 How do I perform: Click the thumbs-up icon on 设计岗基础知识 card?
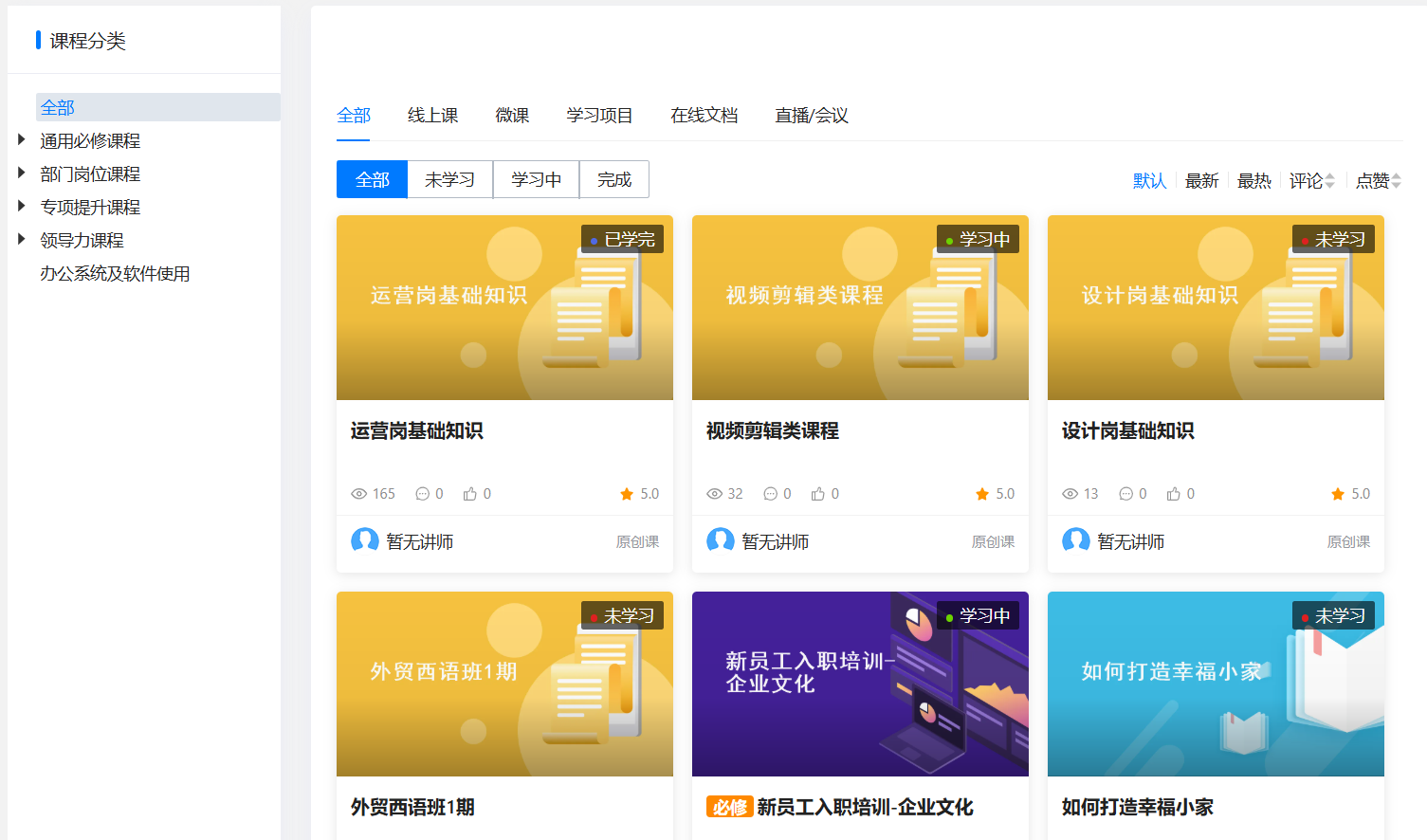tap(1174, 494)
